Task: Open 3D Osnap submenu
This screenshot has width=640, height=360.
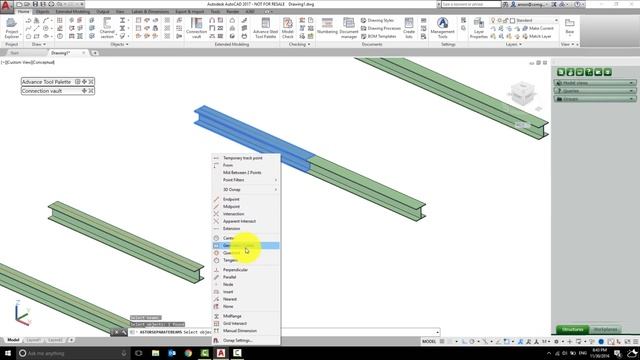Action: [246, 190]
